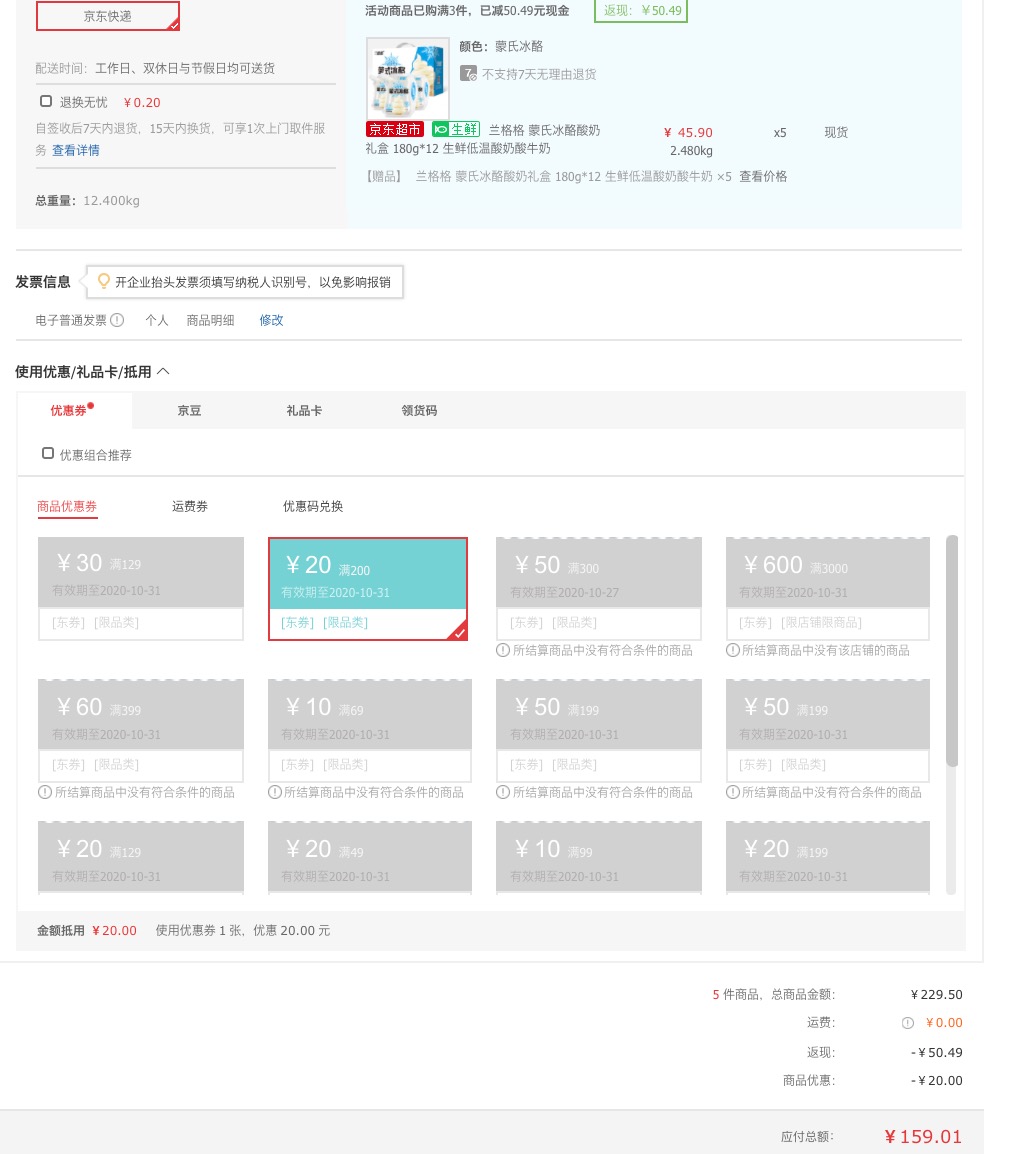Click the ¥10 满99 coupon
Screen dimensions: 1012x1154
598,857
